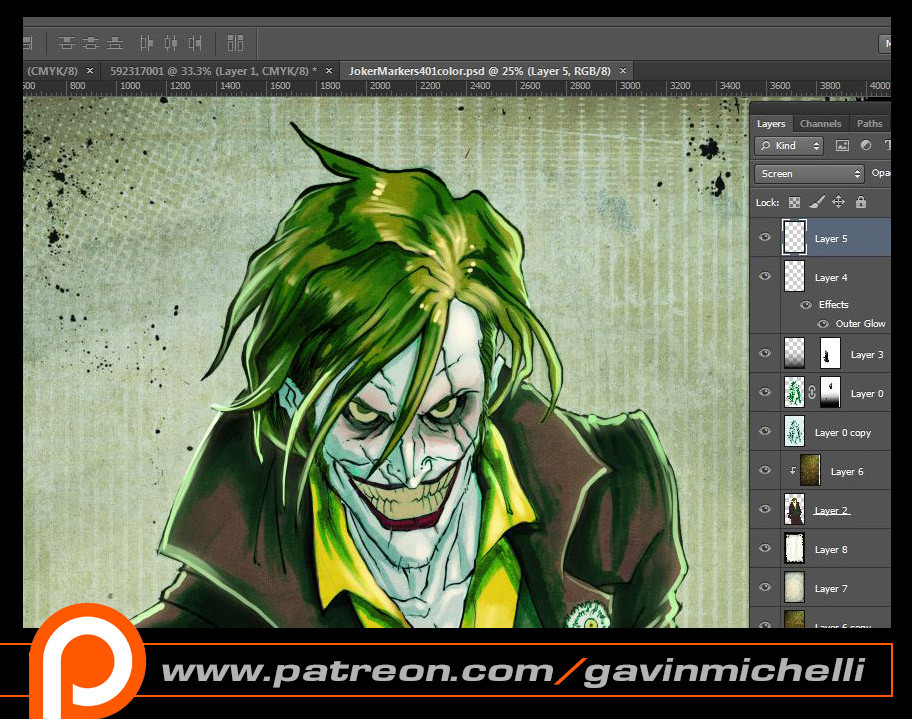Select the Layer 0 copy name
Screen dimensions: 912x719
click(843, 433)
